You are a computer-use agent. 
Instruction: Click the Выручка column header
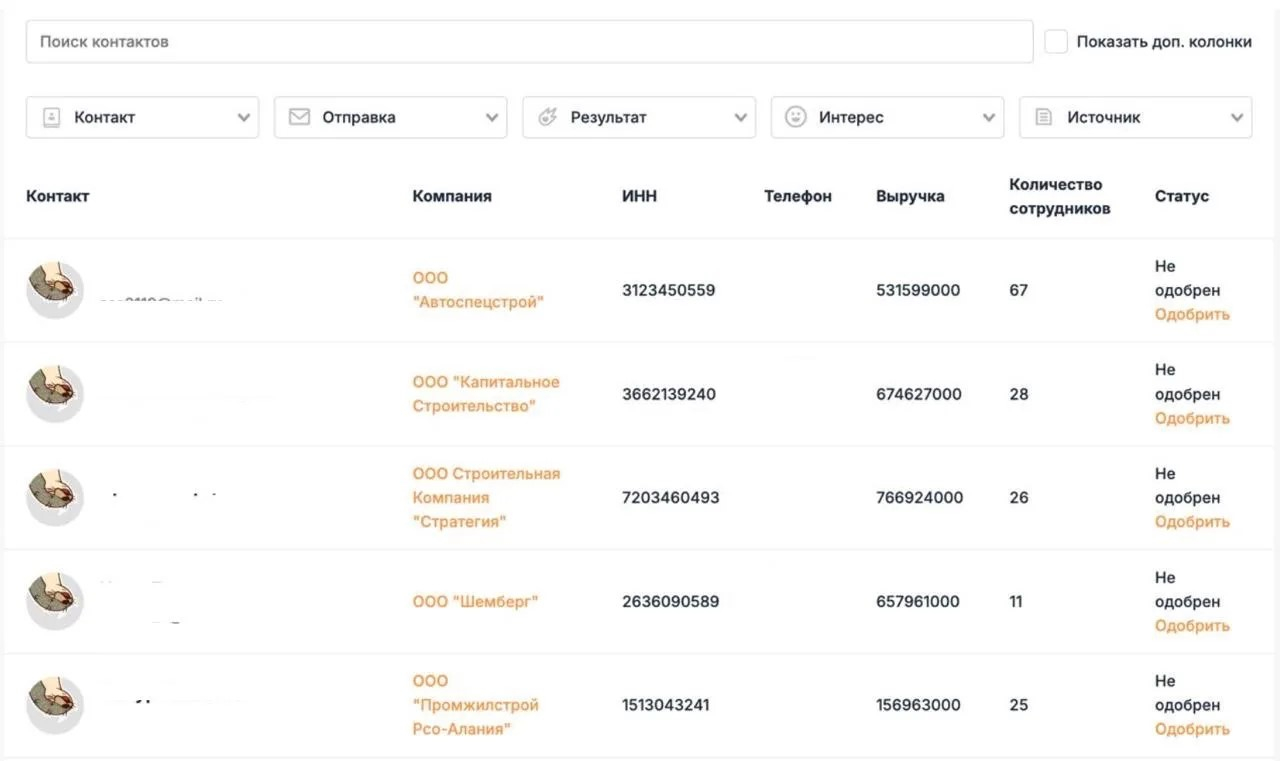coord(910,196)
